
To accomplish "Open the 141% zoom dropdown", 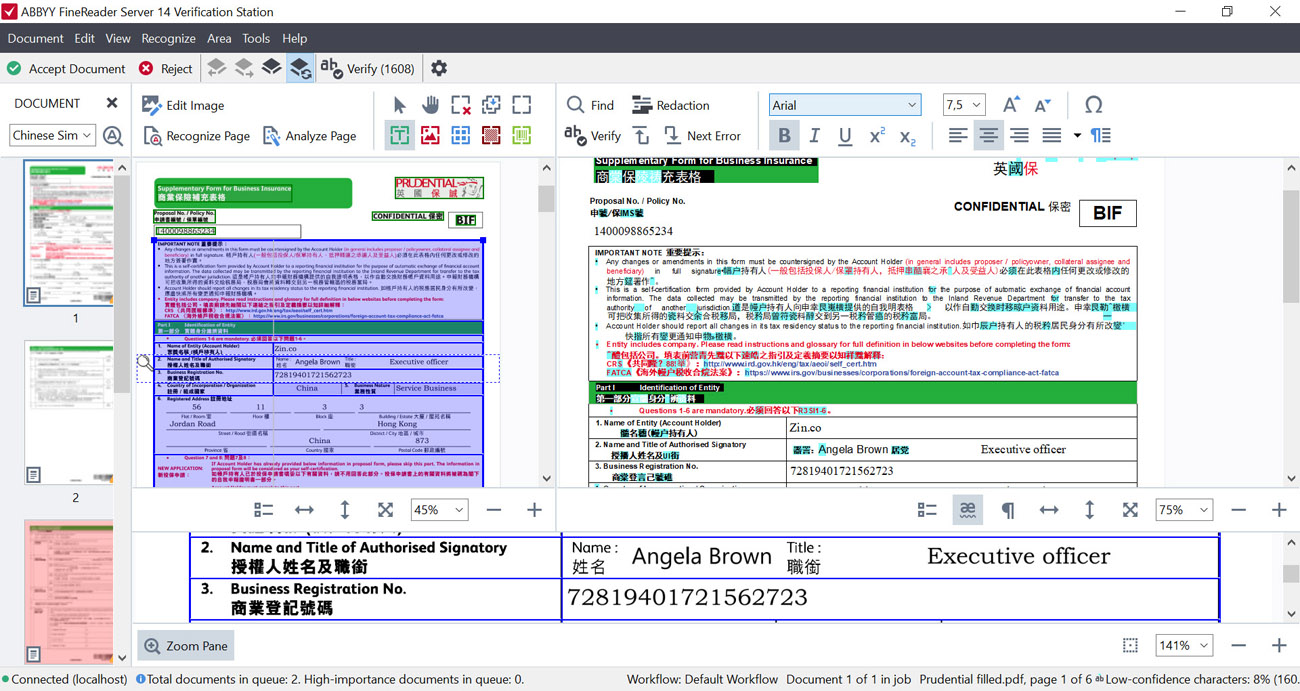I will [x=1184, y=646].
